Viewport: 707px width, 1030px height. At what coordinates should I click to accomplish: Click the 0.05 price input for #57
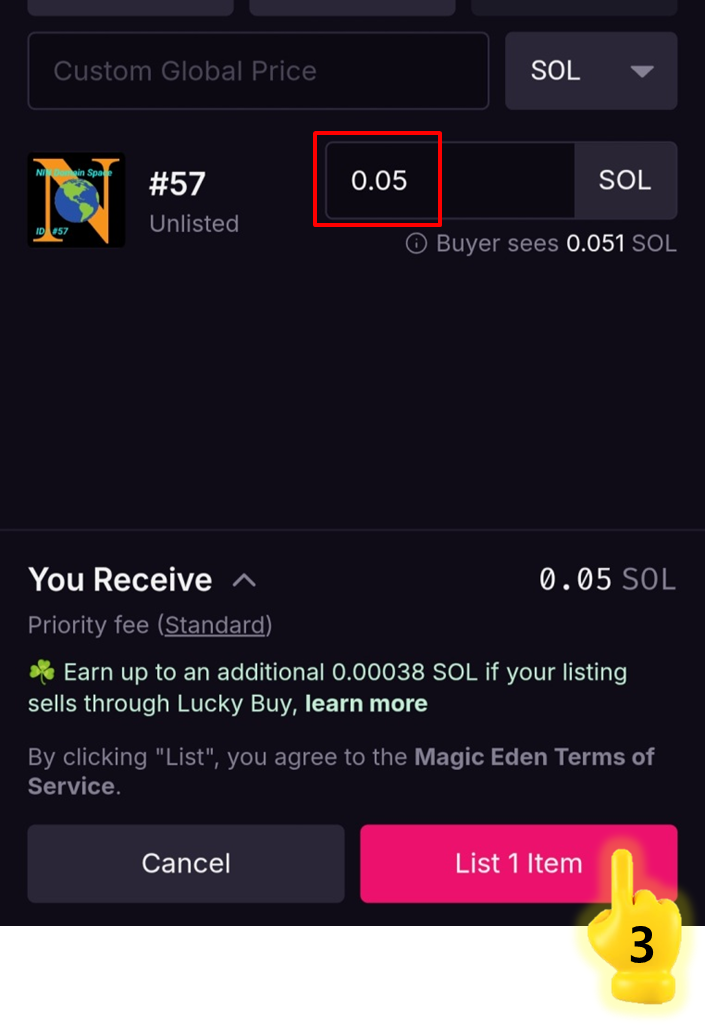coord(449,181)
